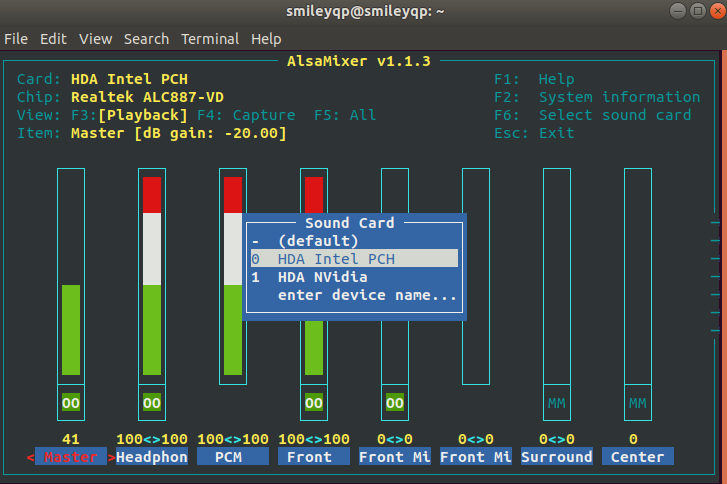This screenshot has width=727, height=484.
Task: Click the AlsaMixer v1.1.3 title
Action: 359,61
